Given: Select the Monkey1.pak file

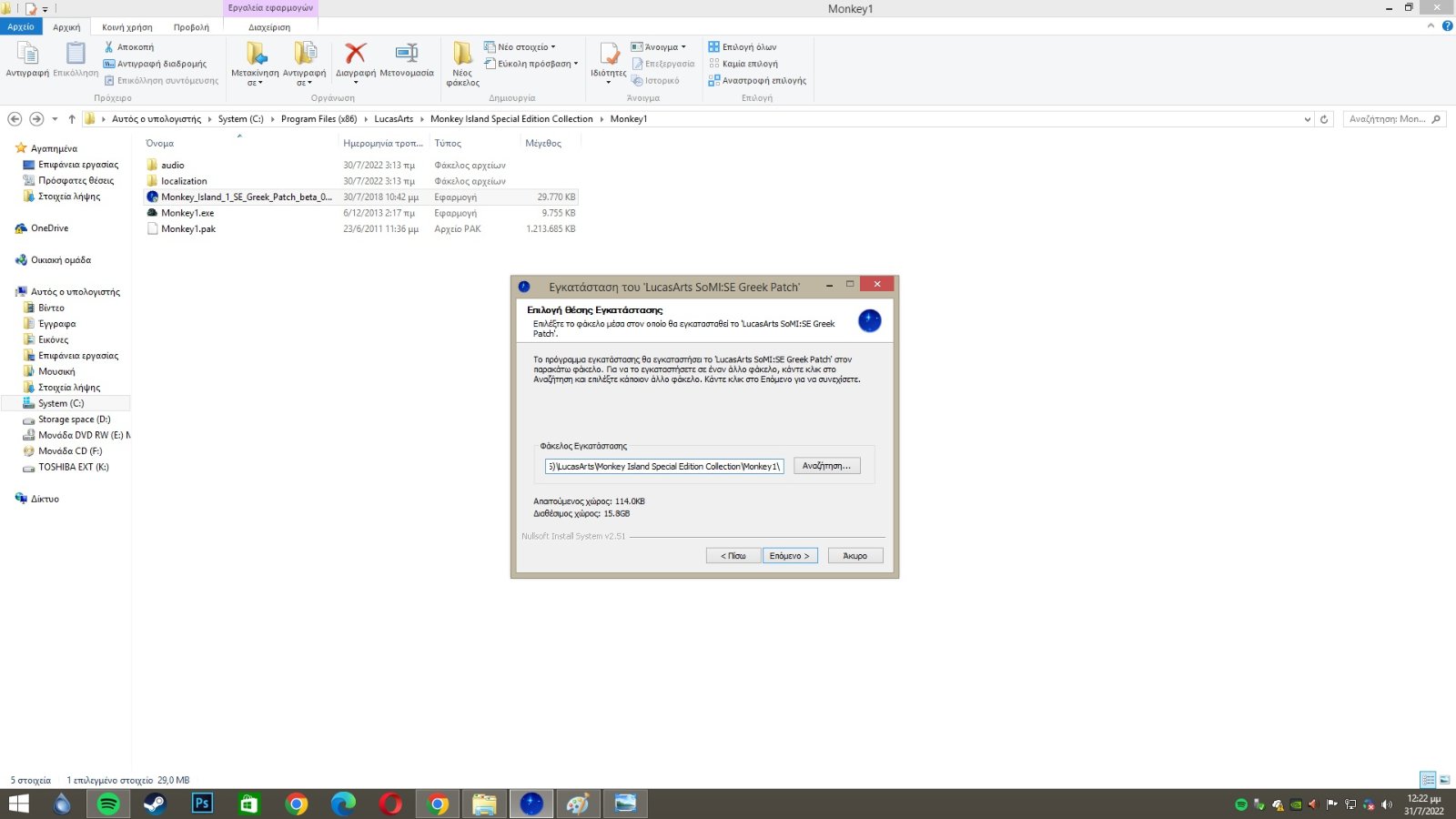Looking at the screenshot, I should (188, 229).
